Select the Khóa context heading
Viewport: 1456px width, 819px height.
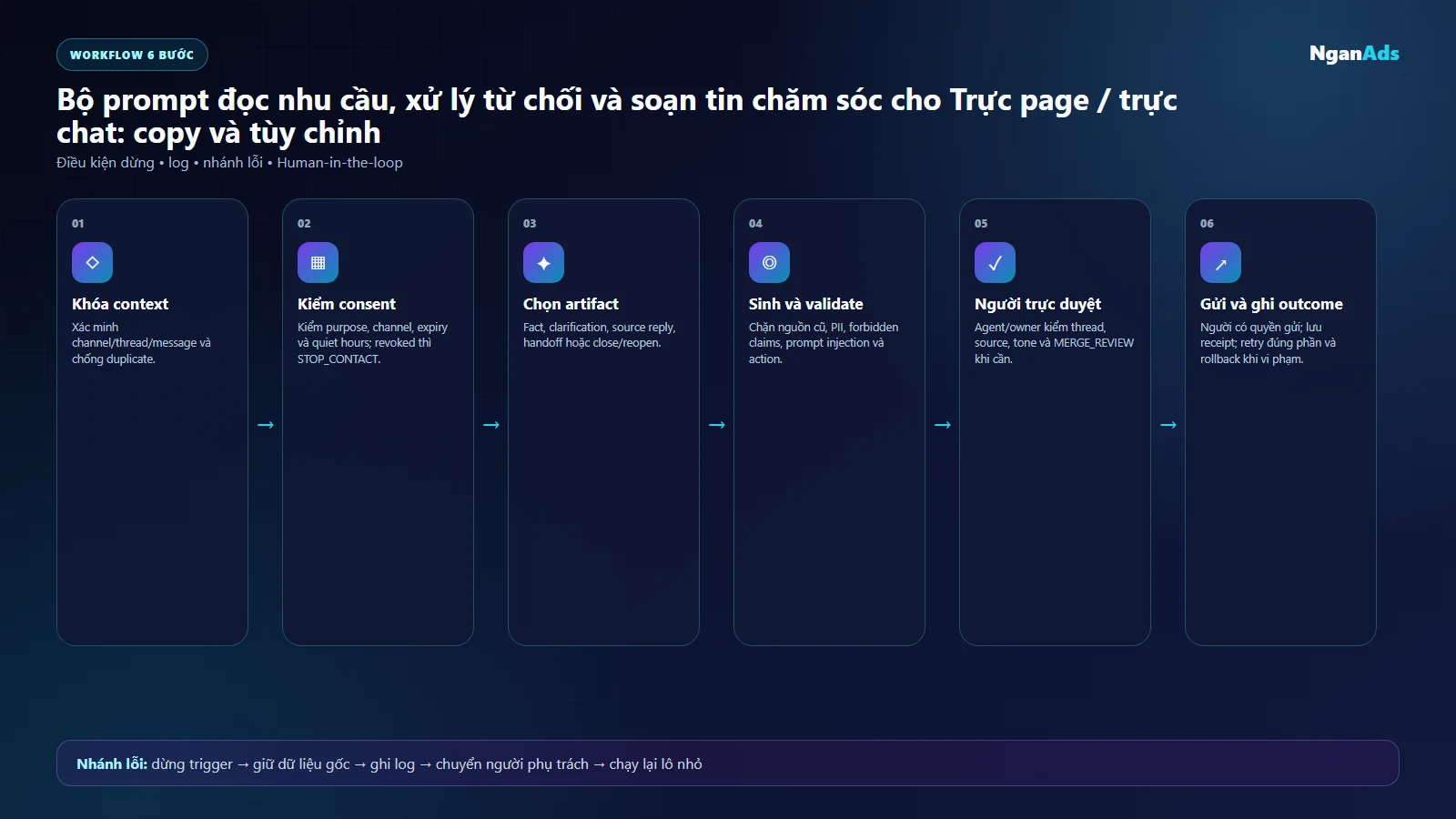coord(120,304)
